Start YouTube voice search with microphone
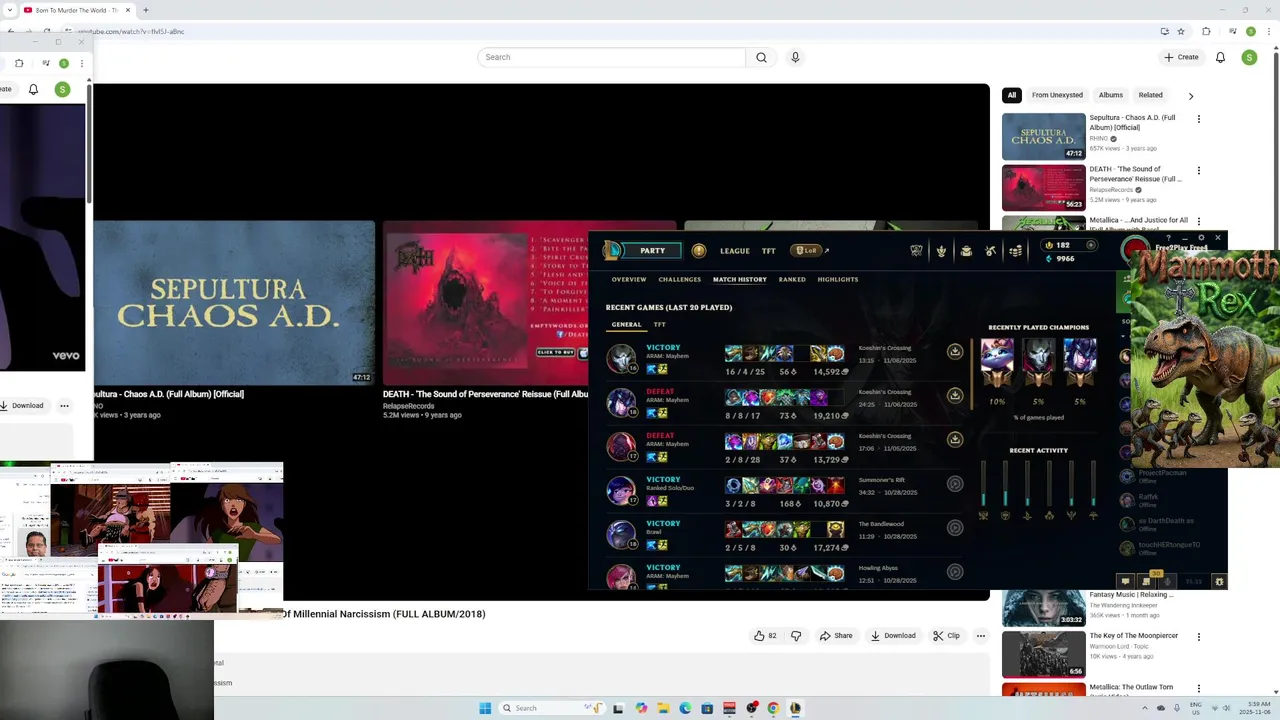Image resolution: width=1280 pixels, height=720 pixels. click(795, 57)
